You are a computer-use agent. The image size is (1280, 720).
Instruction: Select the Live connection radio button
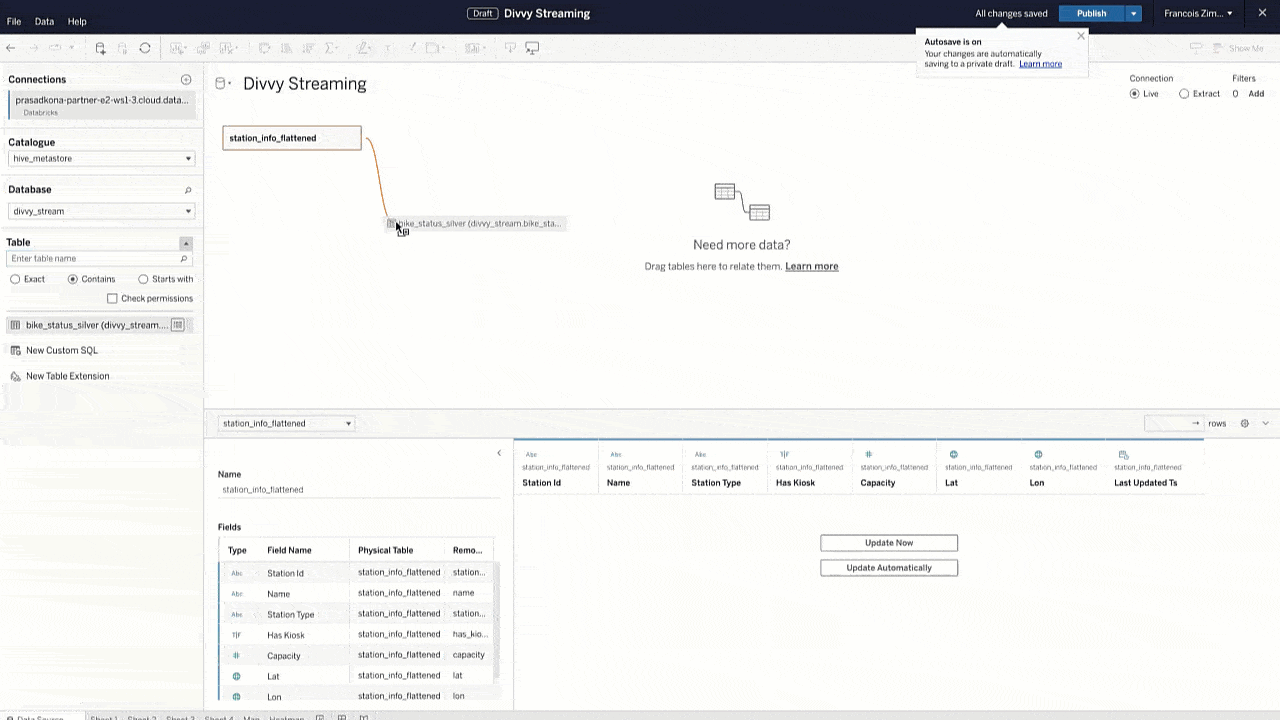coord(1134,93)
